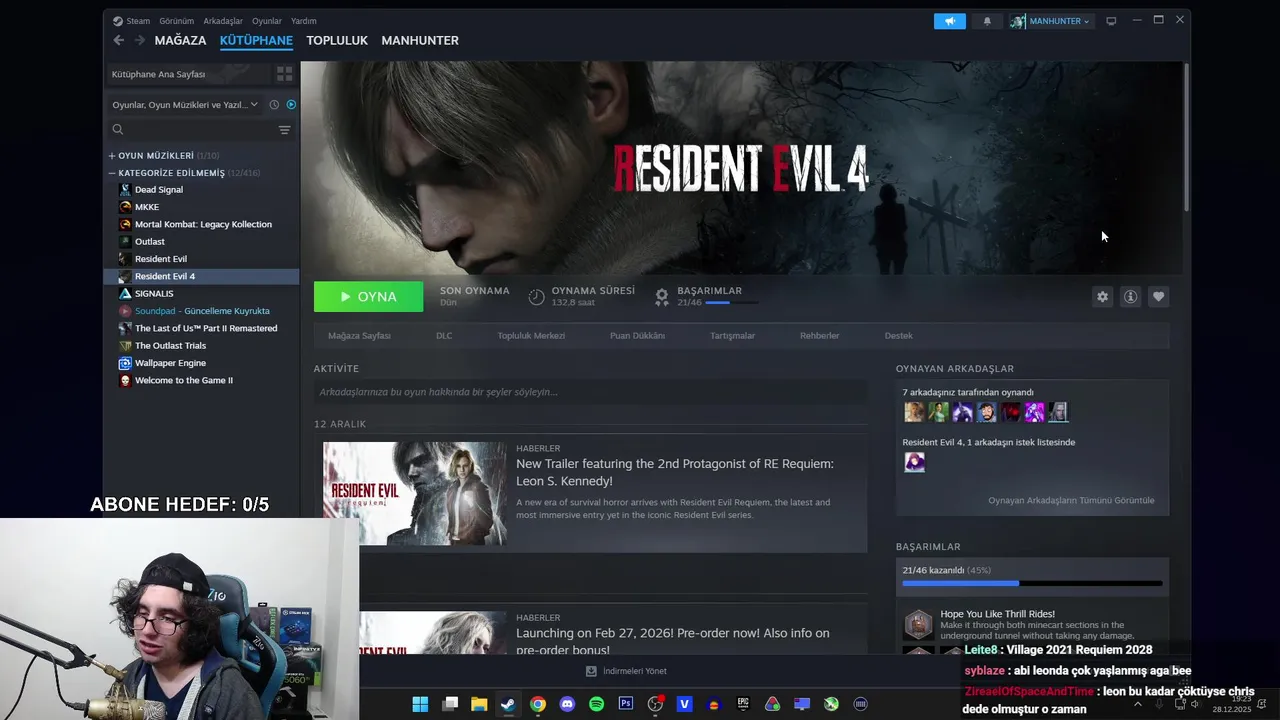This screenshot has width=1280, height=720.
Task: Switch to Big Picture mode icon
Action: click(x=1111, y=21)
